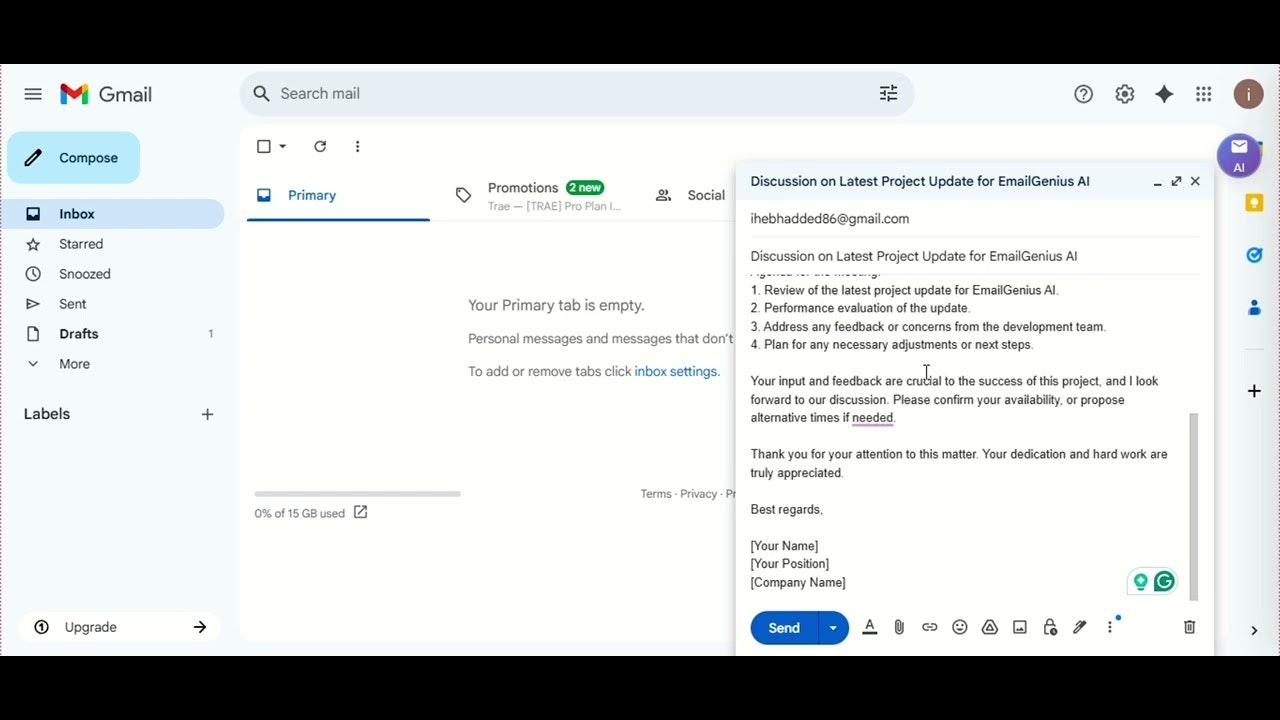Attach a file using the paperclip icon

pos(899,627)
